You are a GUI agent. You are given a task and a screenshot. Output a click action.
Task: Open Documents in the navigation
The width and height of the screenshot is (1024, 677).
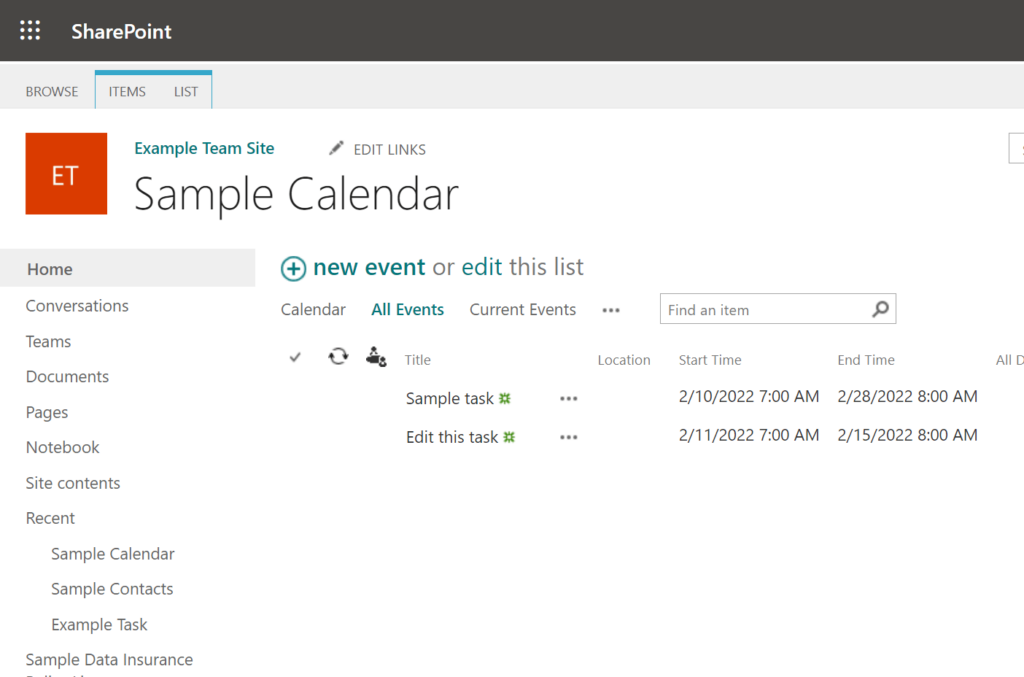67,377
